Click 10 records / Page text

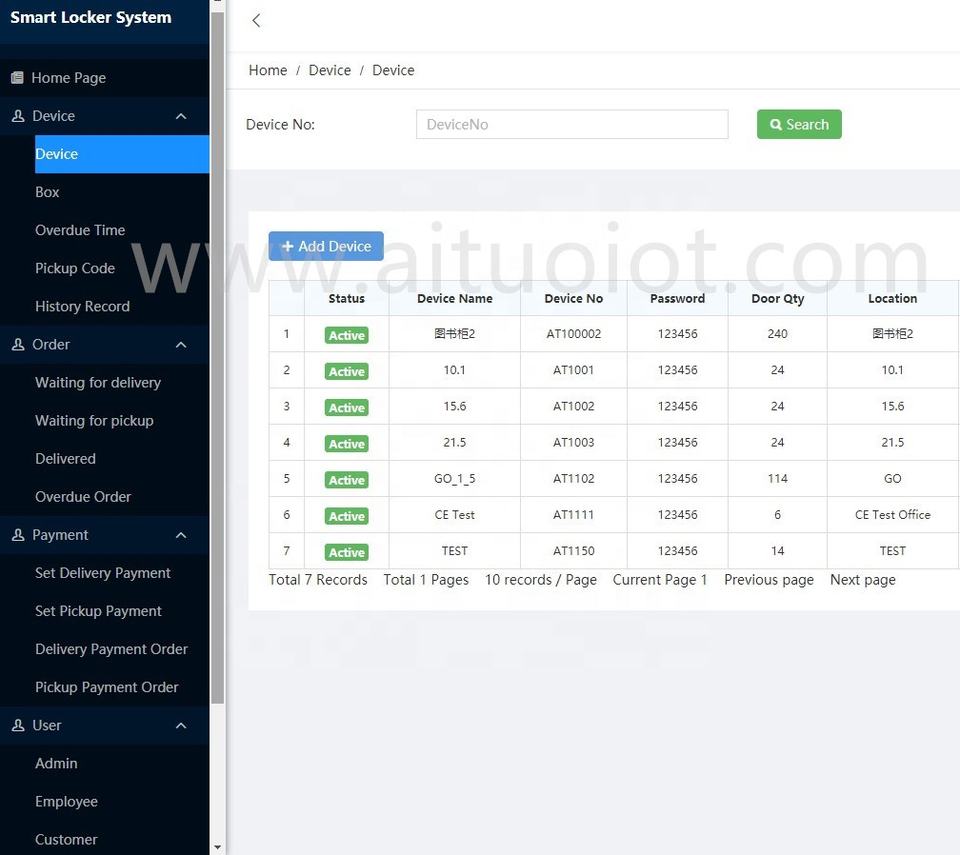click(x=541, y=579)
